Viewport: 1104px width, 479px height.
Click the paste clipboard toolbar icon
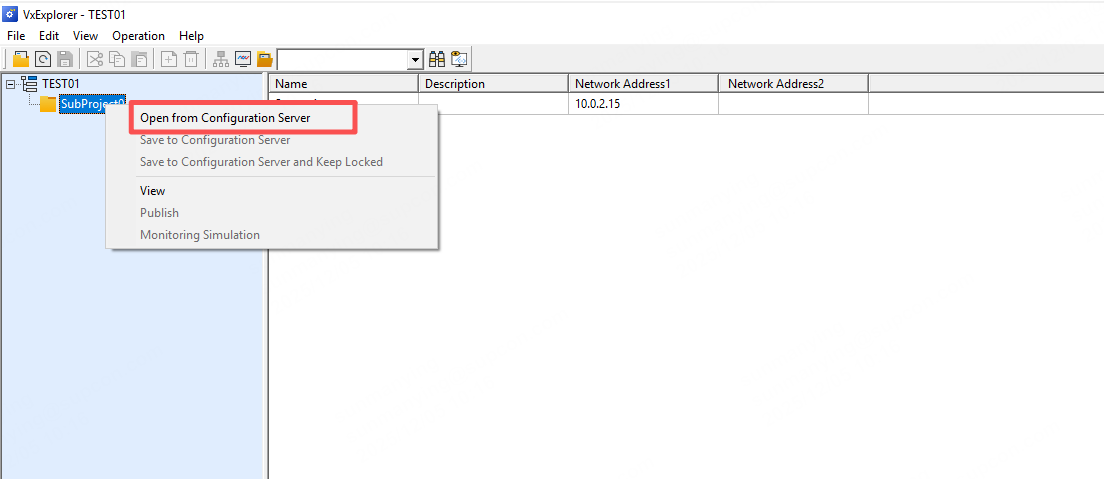click(139, 59)
